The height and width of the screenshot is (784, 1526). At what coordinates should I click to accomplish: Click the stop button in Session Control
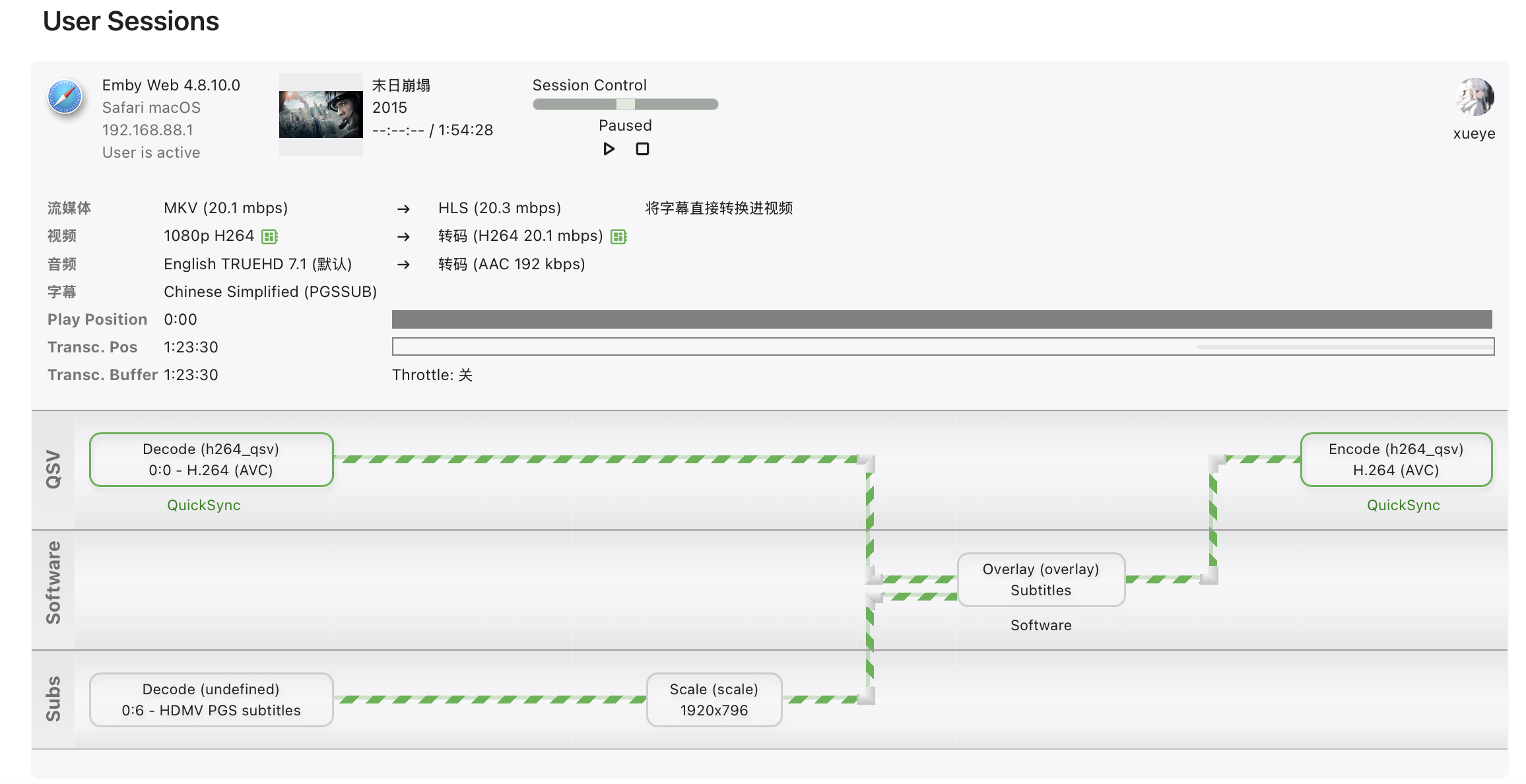tap(642, 149)
